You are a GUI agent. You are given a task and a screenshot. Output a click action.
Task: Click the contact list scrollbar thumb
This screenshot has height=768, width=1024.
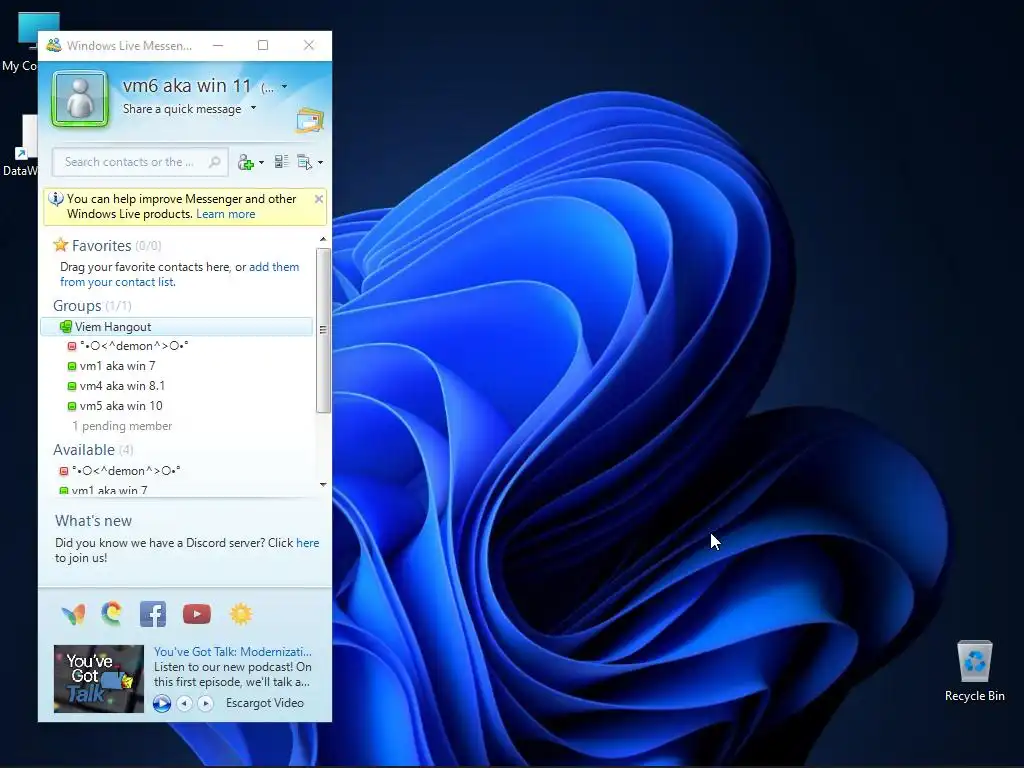click(323, 330)
